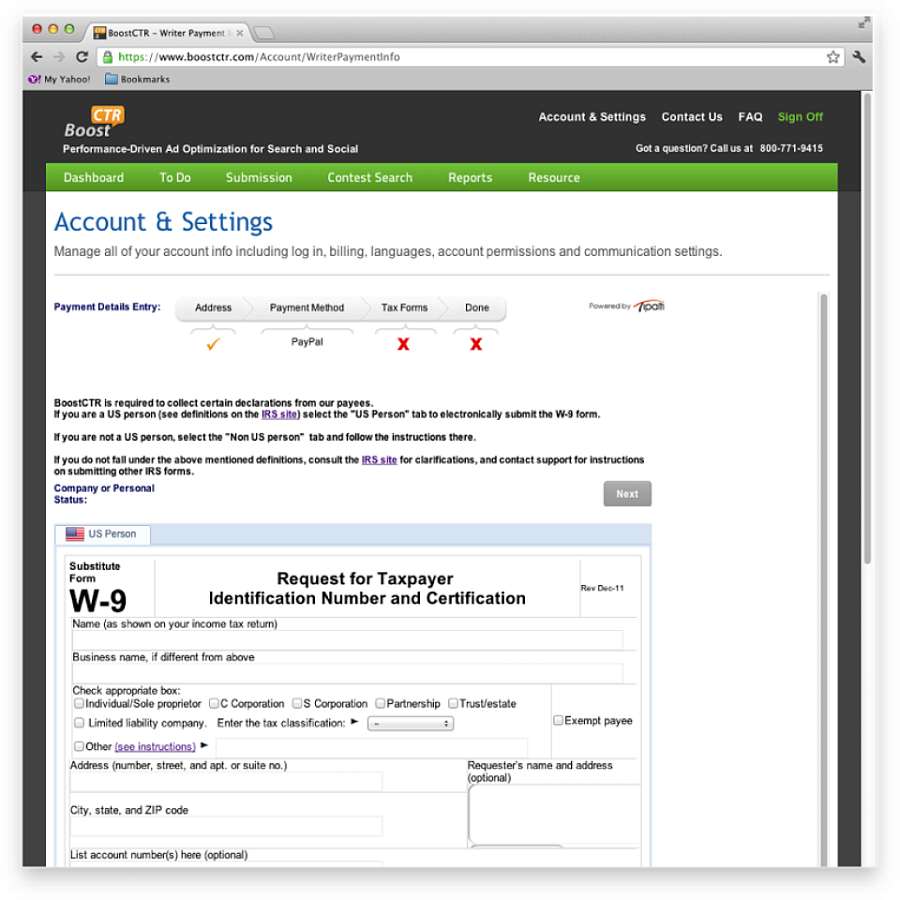The width and height of the screenshot is (900, 900).
Task: Follow the see instructions link
Action: 155,746
